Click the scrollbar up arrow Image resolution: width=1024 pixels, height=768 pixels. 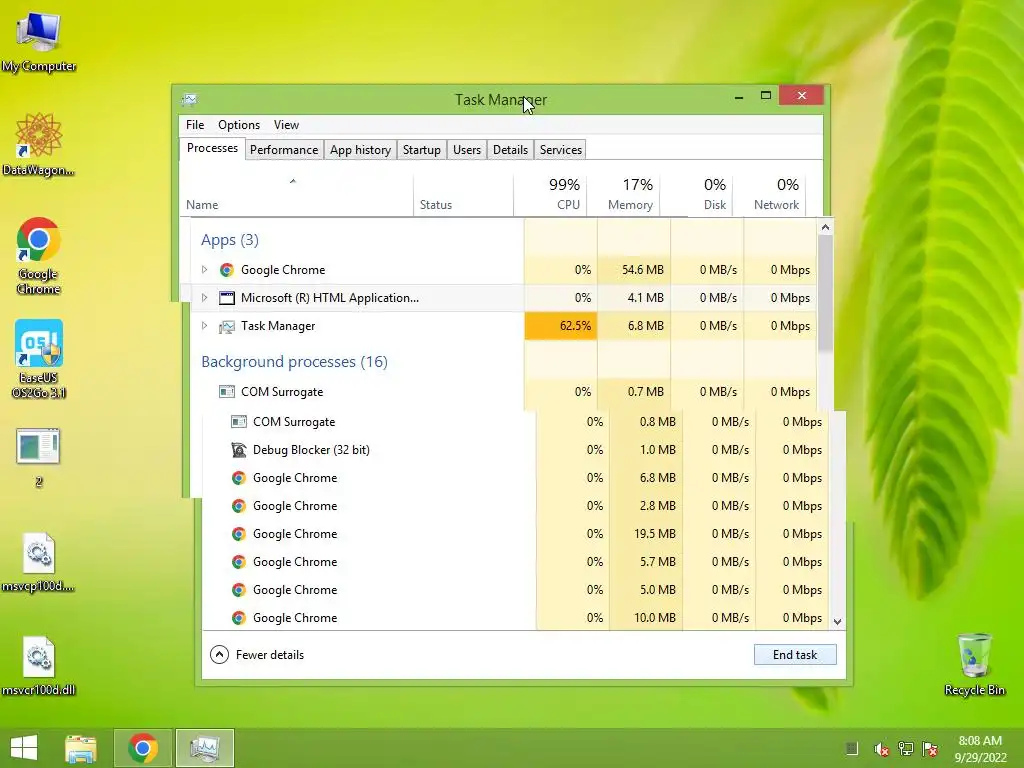click(x=825, y=227)
